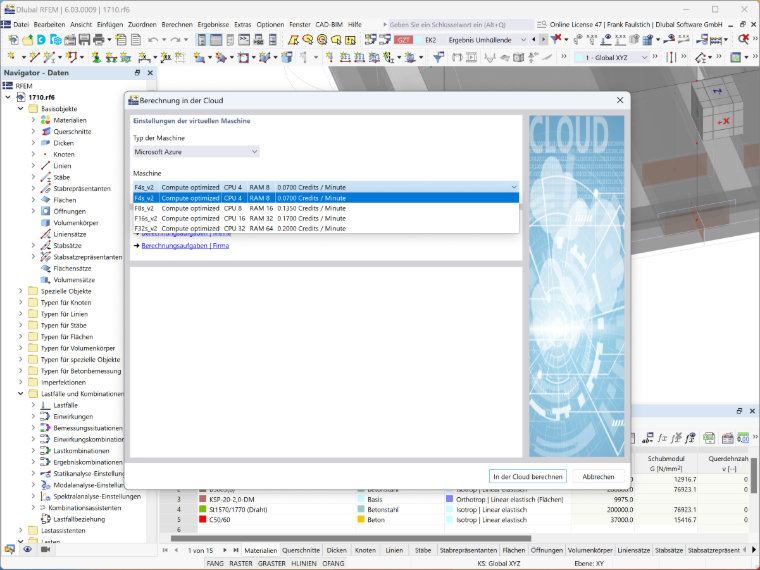Click the Excel export icon in table toolbar
Image resolution: width=760 pixels, height=570 pixels.
point(709,438)
